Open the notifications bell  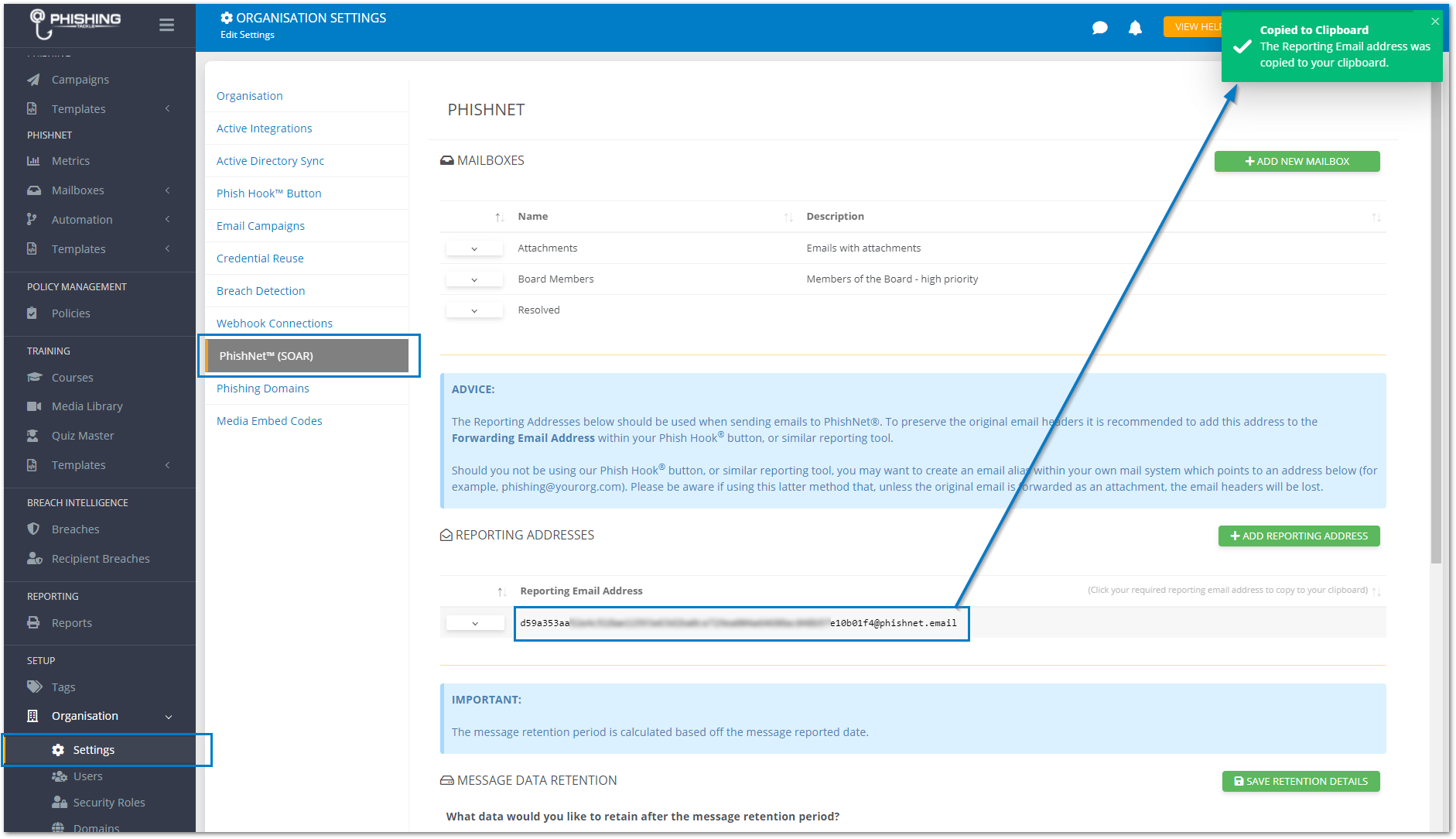click(x=1135, y=28)
